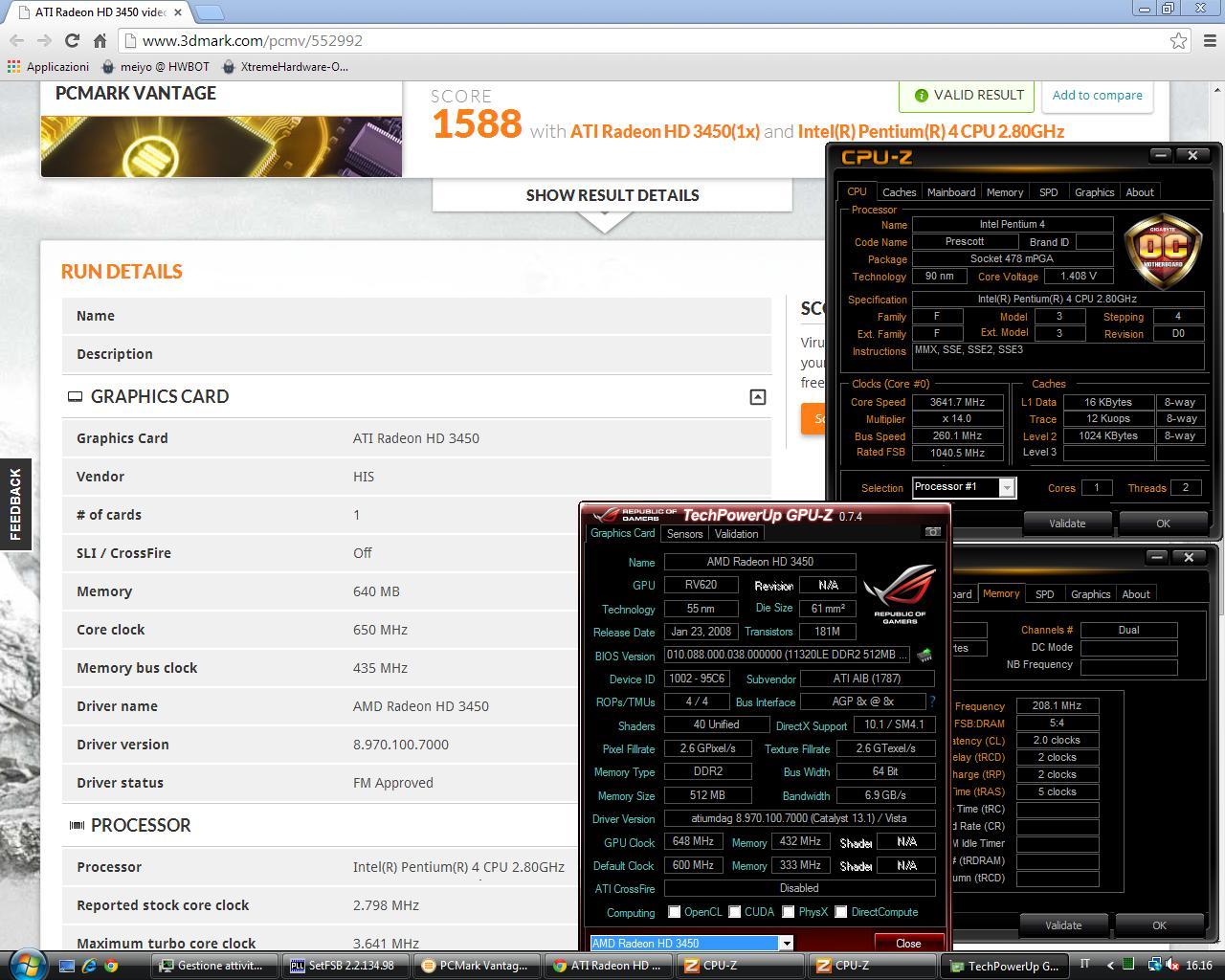
Task: Click GPU-Z BIOS Version field
Action: coord(787,656)
